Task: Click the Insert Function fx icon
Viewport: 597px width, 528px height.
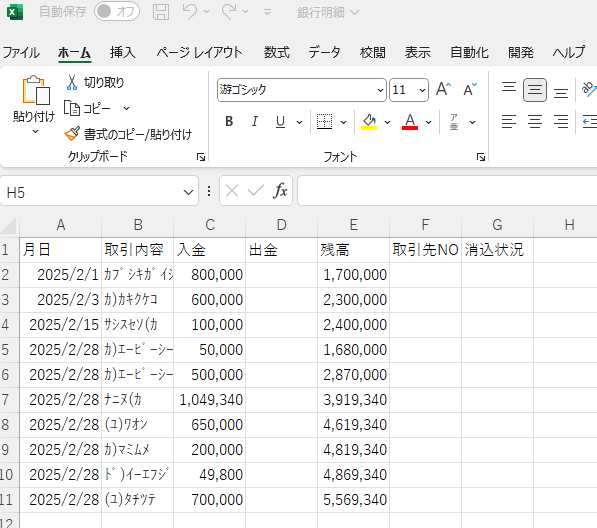Action: tap(280, 190)
